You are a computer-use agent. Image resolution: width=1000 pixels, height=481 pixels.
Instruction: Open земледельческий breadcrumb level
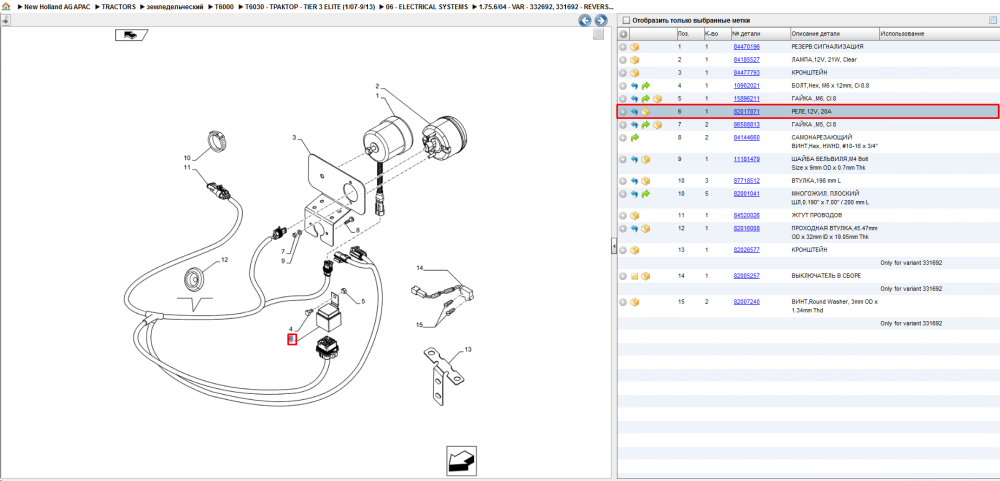175,6
